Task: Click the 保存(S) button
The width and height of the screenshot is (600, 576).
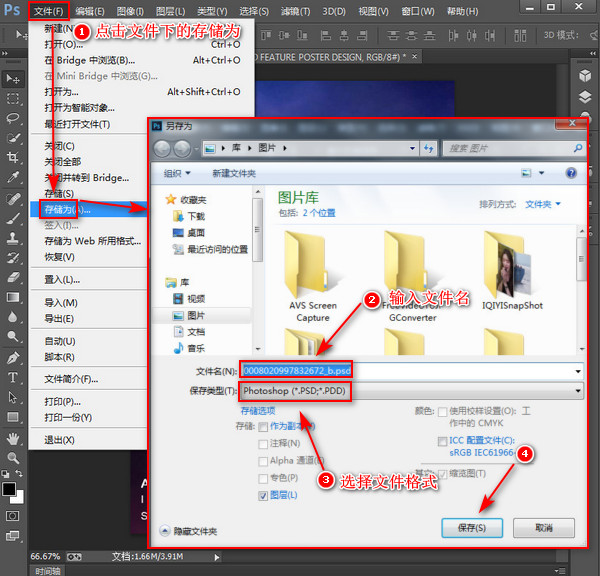Action: click(472, 528)
